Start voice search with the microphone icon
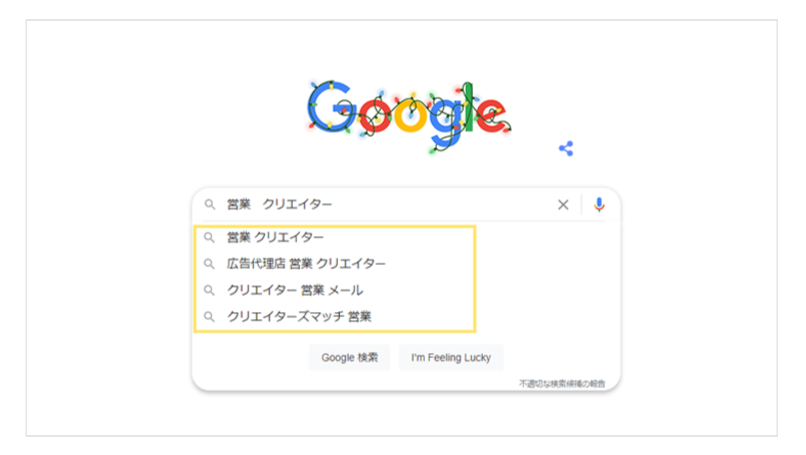Viewport: 806px width, 455px height. click(x=599, y=205)
